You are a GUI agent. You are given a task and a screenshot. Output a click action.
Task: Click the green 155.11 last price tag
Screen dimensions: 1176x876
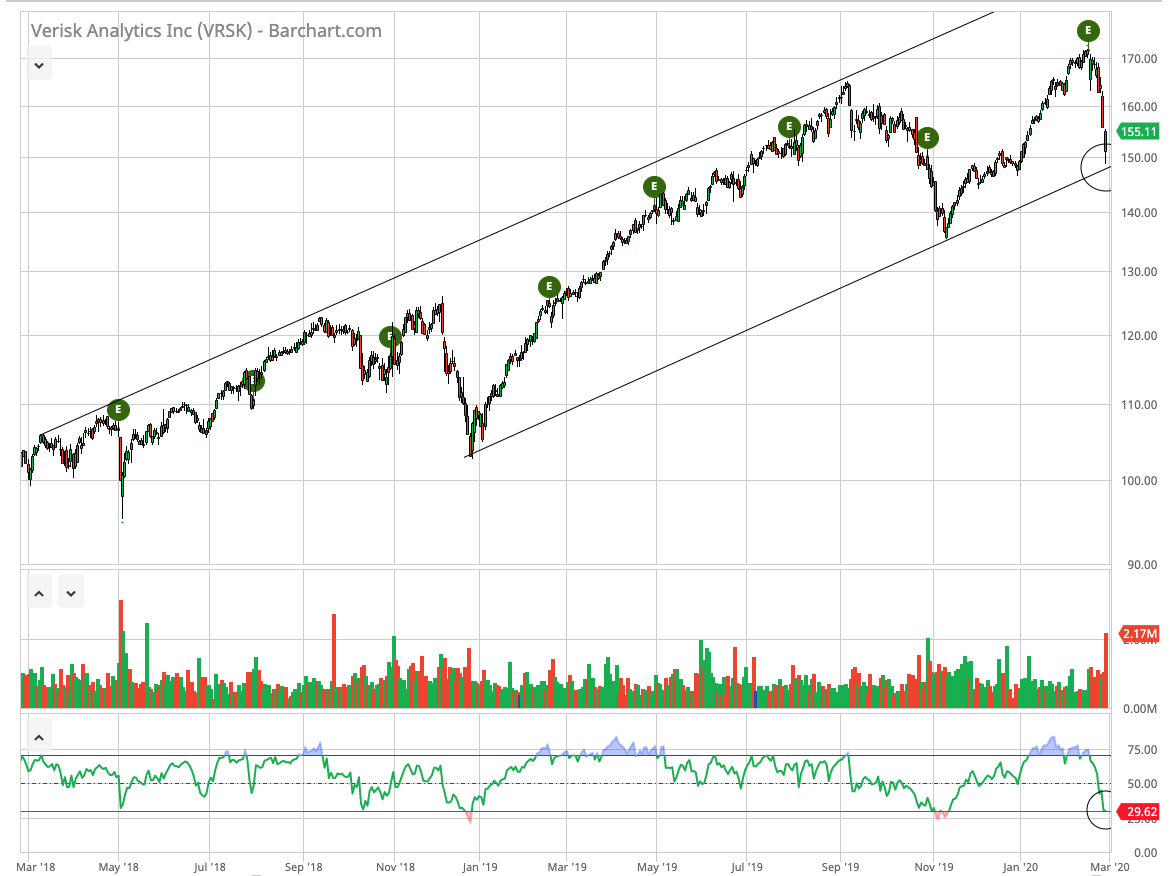pos(1138,131)
